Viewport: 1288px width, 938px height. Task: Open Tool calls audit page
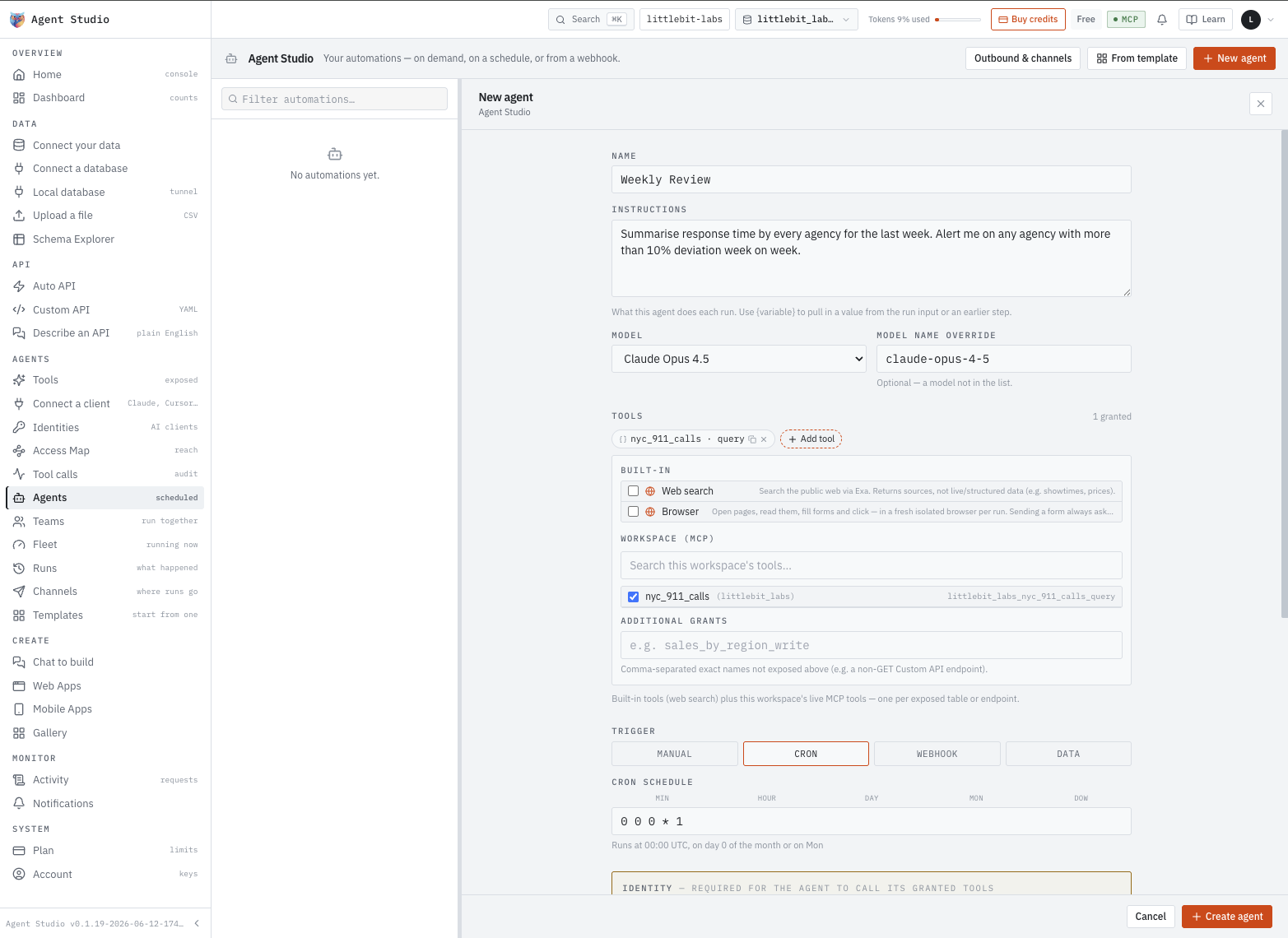pos(105,475)
